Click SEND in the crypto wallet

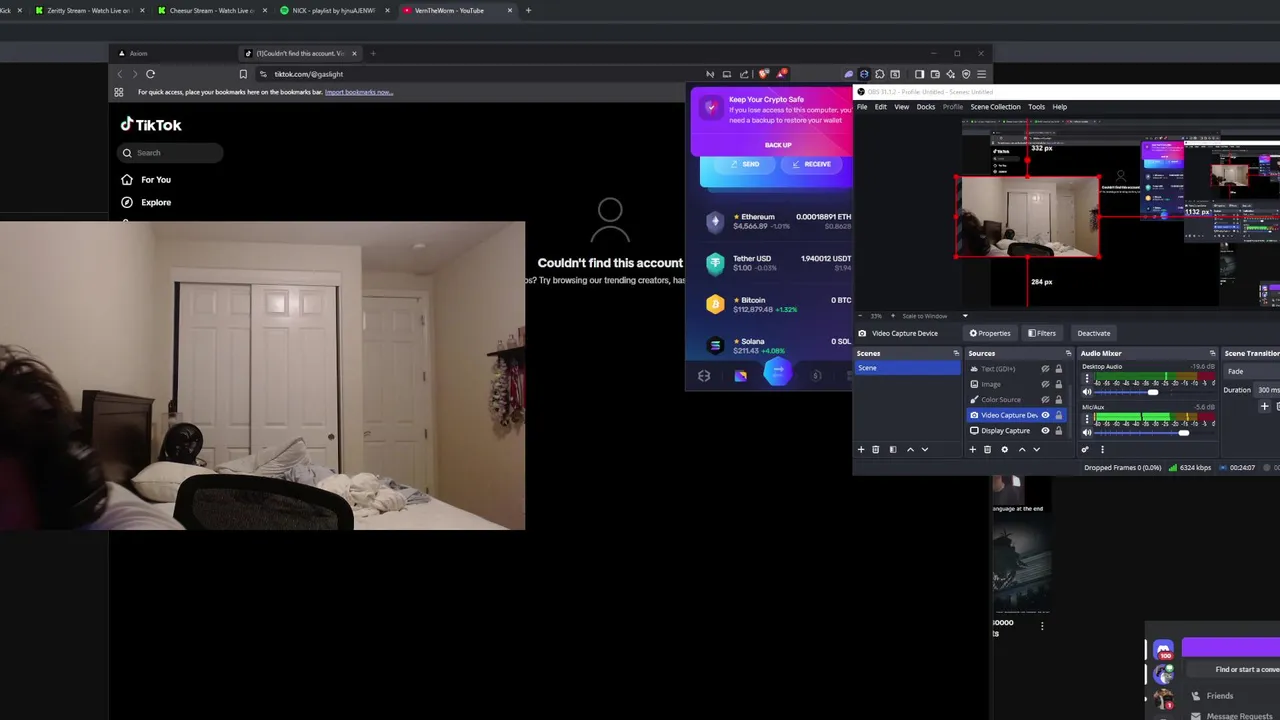click(x=744, y=164)
